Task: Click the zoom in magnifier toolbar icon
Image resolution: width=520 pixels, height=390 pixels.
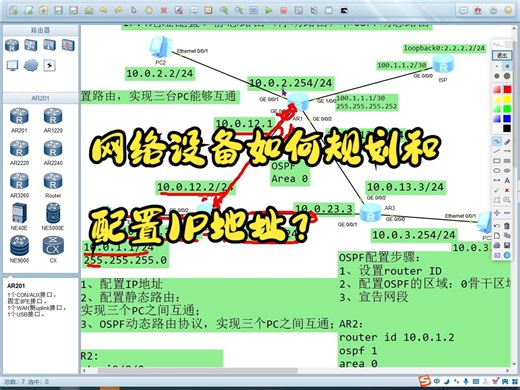Action: click(x=224, y=11)
